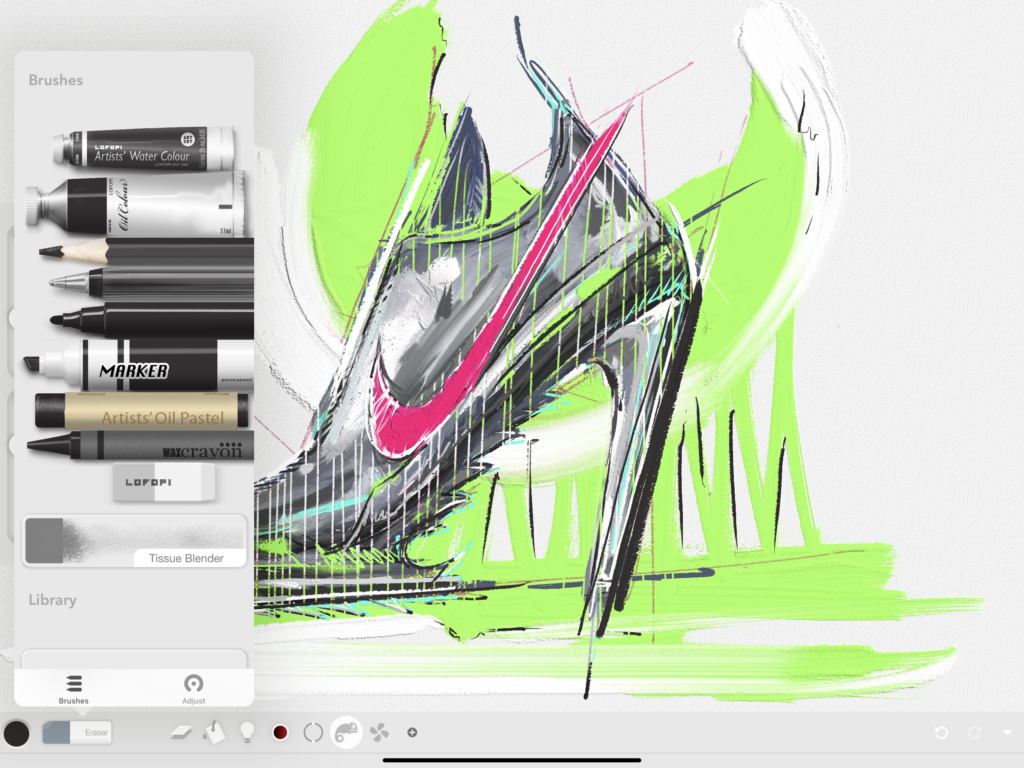Image resolution: width=1024 pixels, height=768 pixels.
Task: Redo the undone stroke
Action: 974,733
